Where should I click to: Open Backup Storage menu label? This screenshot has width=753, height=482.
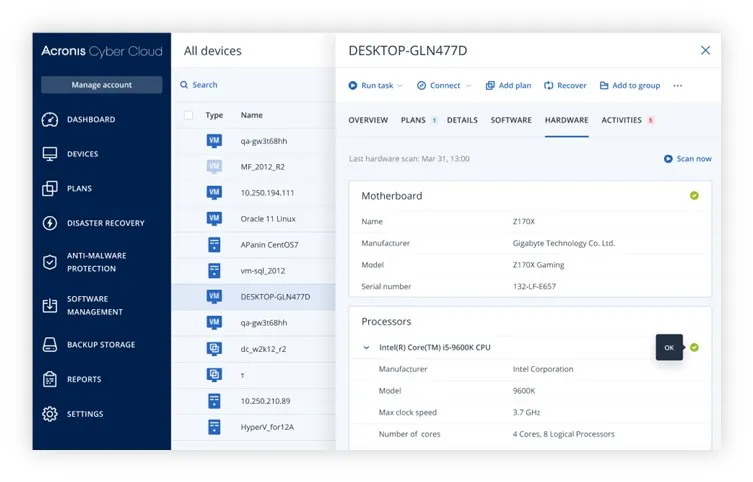(101, 345)
